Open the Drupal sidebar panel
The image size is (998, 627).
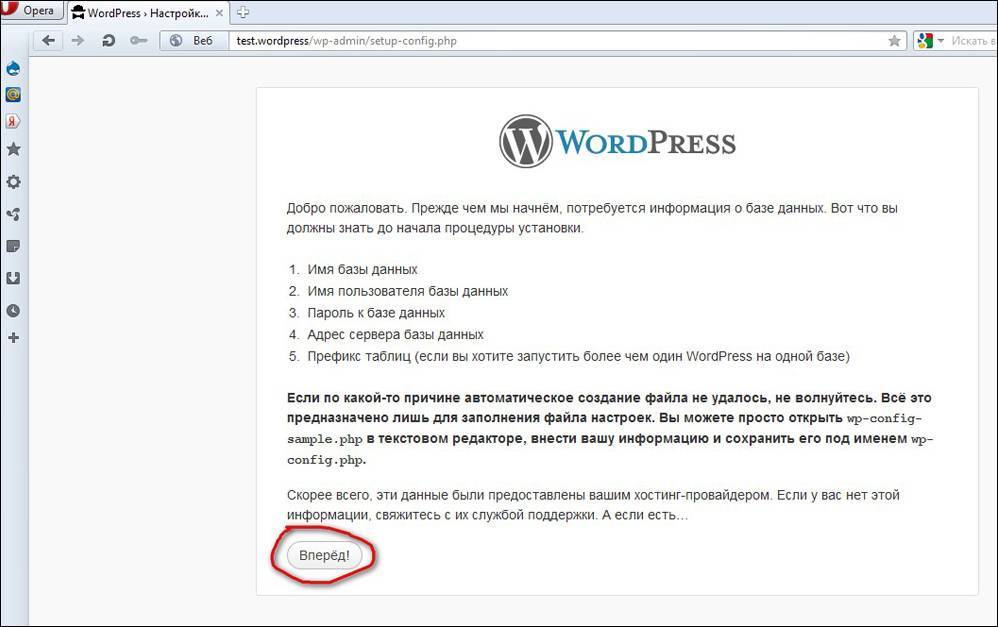coord(13,69)
